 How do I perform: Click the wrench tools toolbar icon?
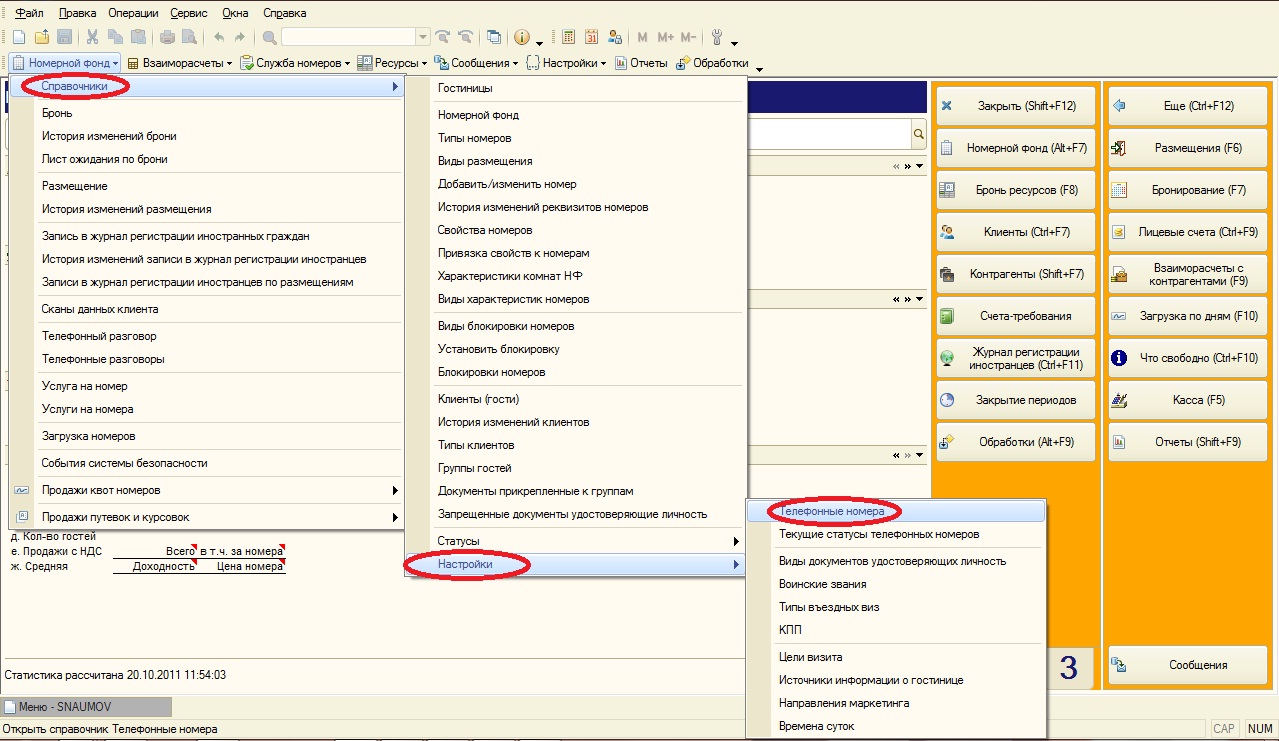tap(717, 38)
